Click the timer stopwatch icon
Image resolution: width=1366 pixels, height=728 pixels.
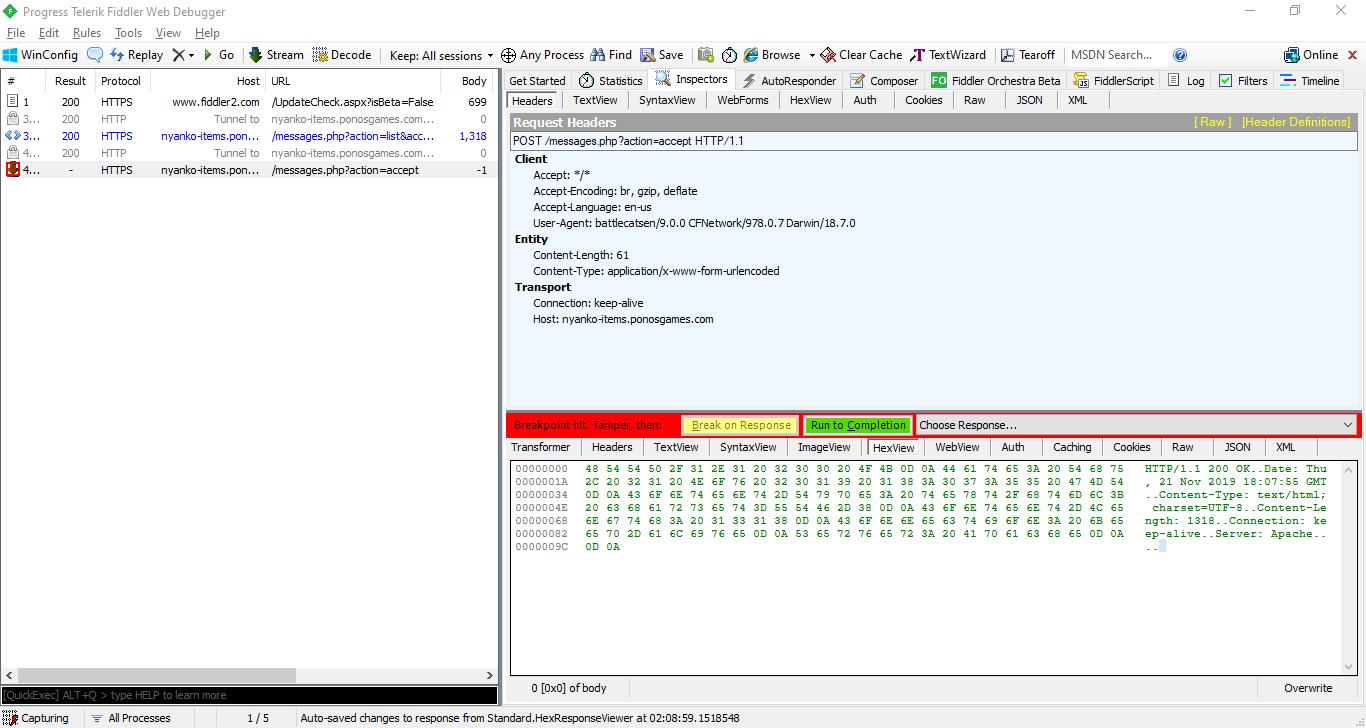pos(730,55)
